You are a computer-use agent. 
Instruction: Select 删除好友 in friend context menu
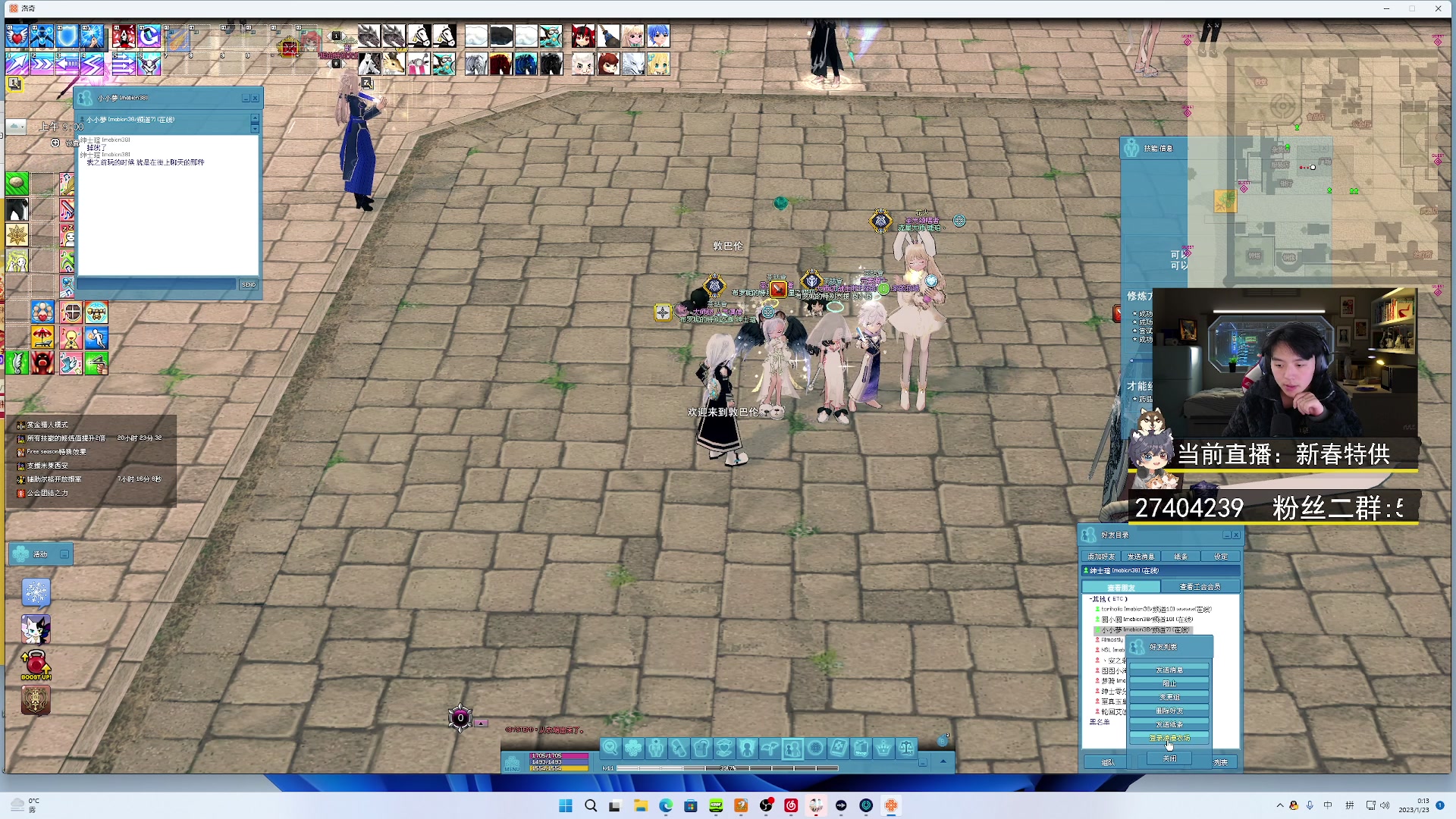pos(1169,711)
